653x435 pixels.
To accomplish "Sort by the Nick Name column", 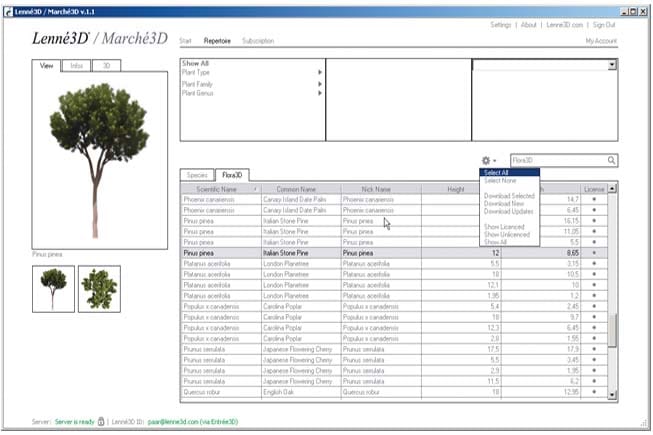I will [381, 189].
